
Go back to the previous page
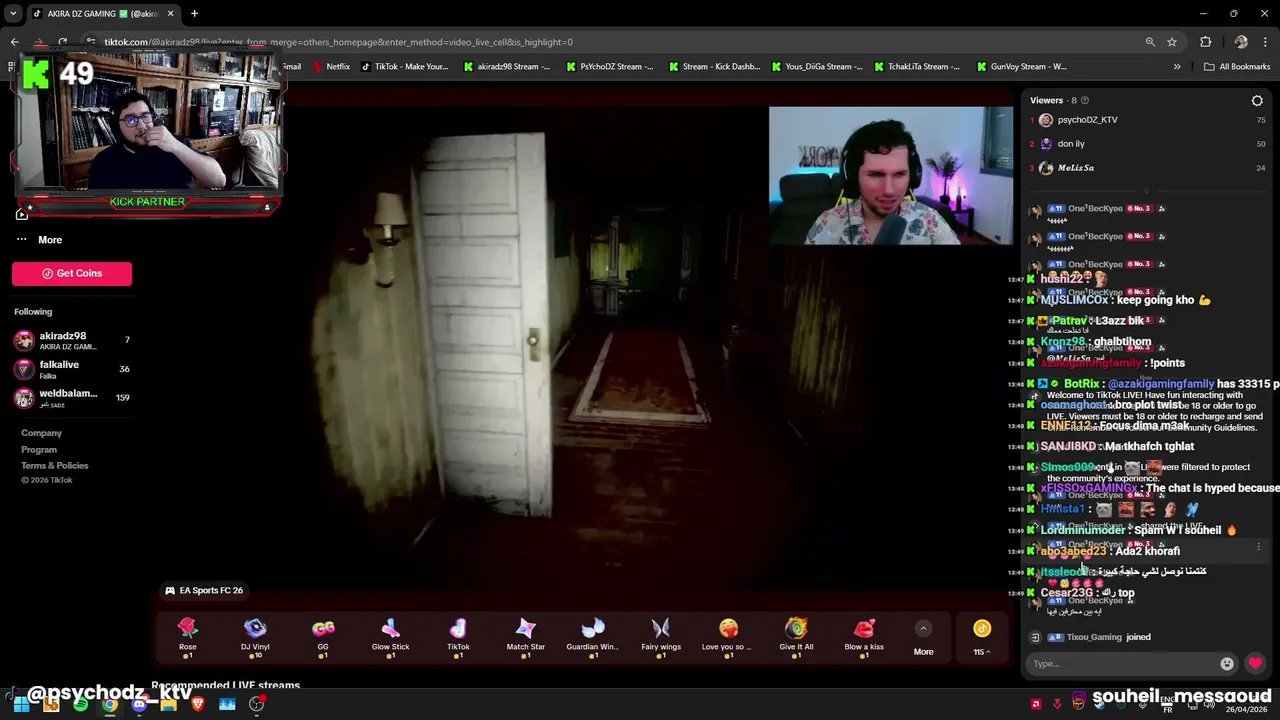[x=15, y=42]
